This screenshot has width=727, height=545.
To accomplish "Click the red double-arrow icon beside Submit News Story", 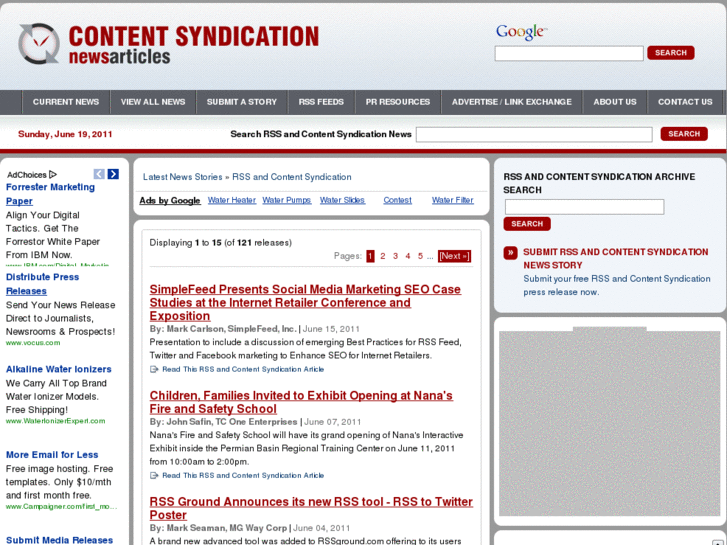I will point(510,253).
